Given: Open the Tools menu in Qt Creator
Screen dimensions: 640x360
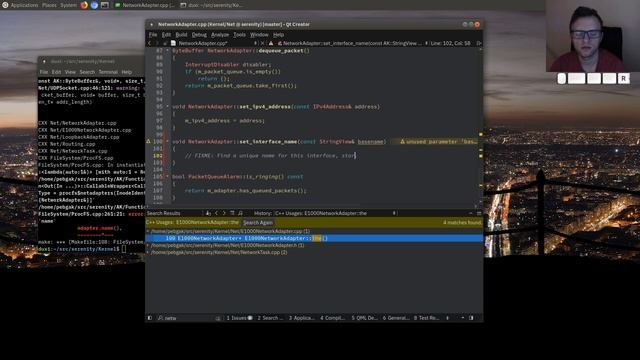Looking at the screenshot, I should 240,35.
